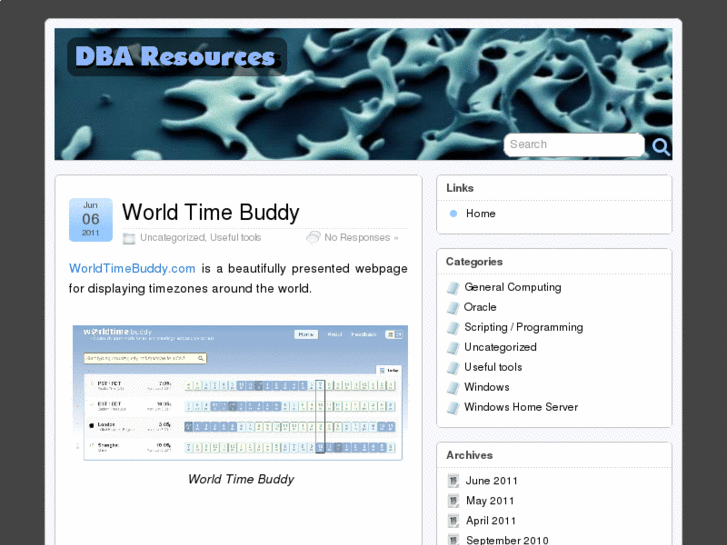
Task: Open the World Time Buddy screenshot thumbnail
Action: tap(240, 392)
